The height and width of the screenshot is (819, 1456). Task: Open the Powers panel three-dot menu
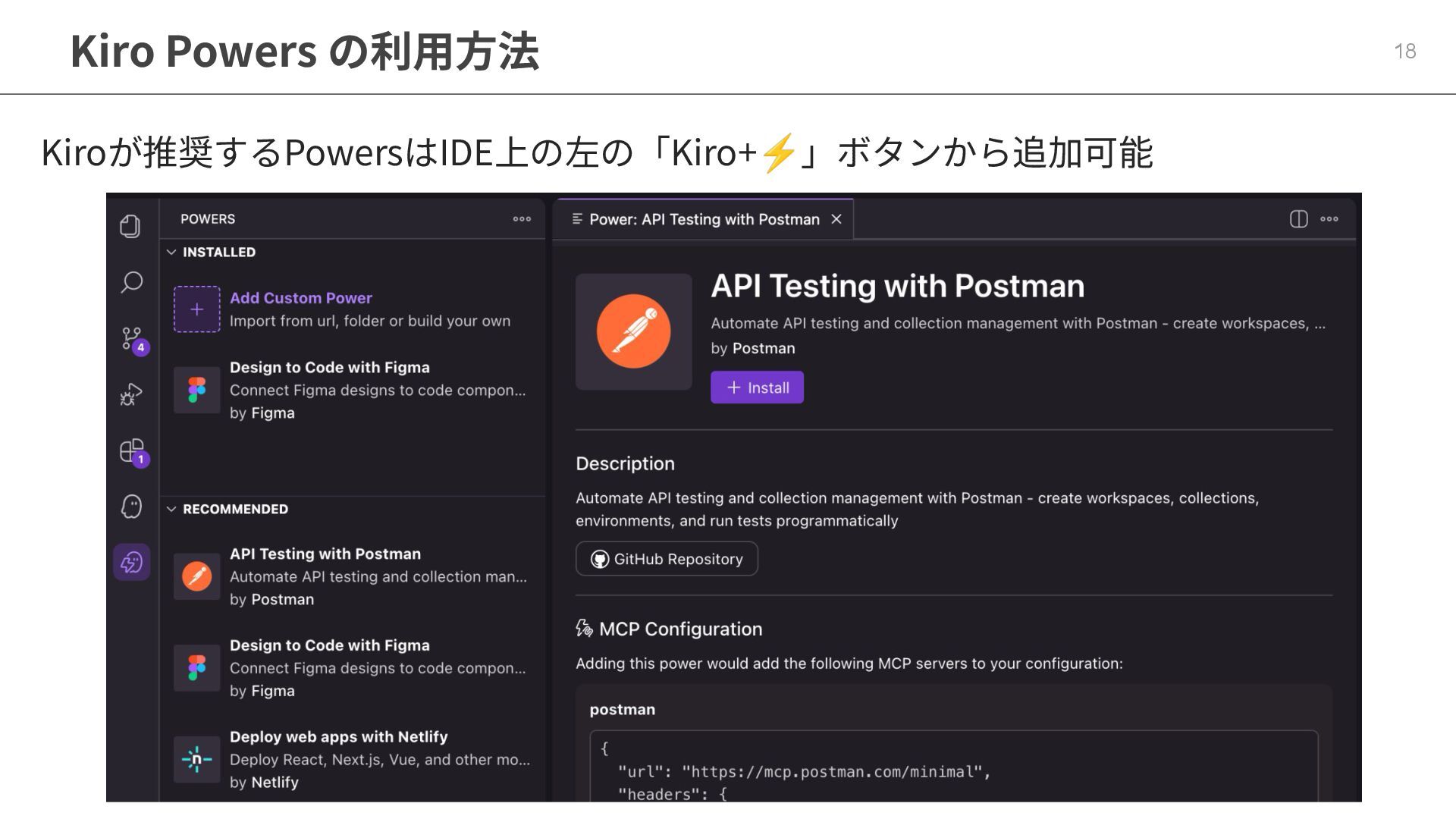[x=522, y=219]
